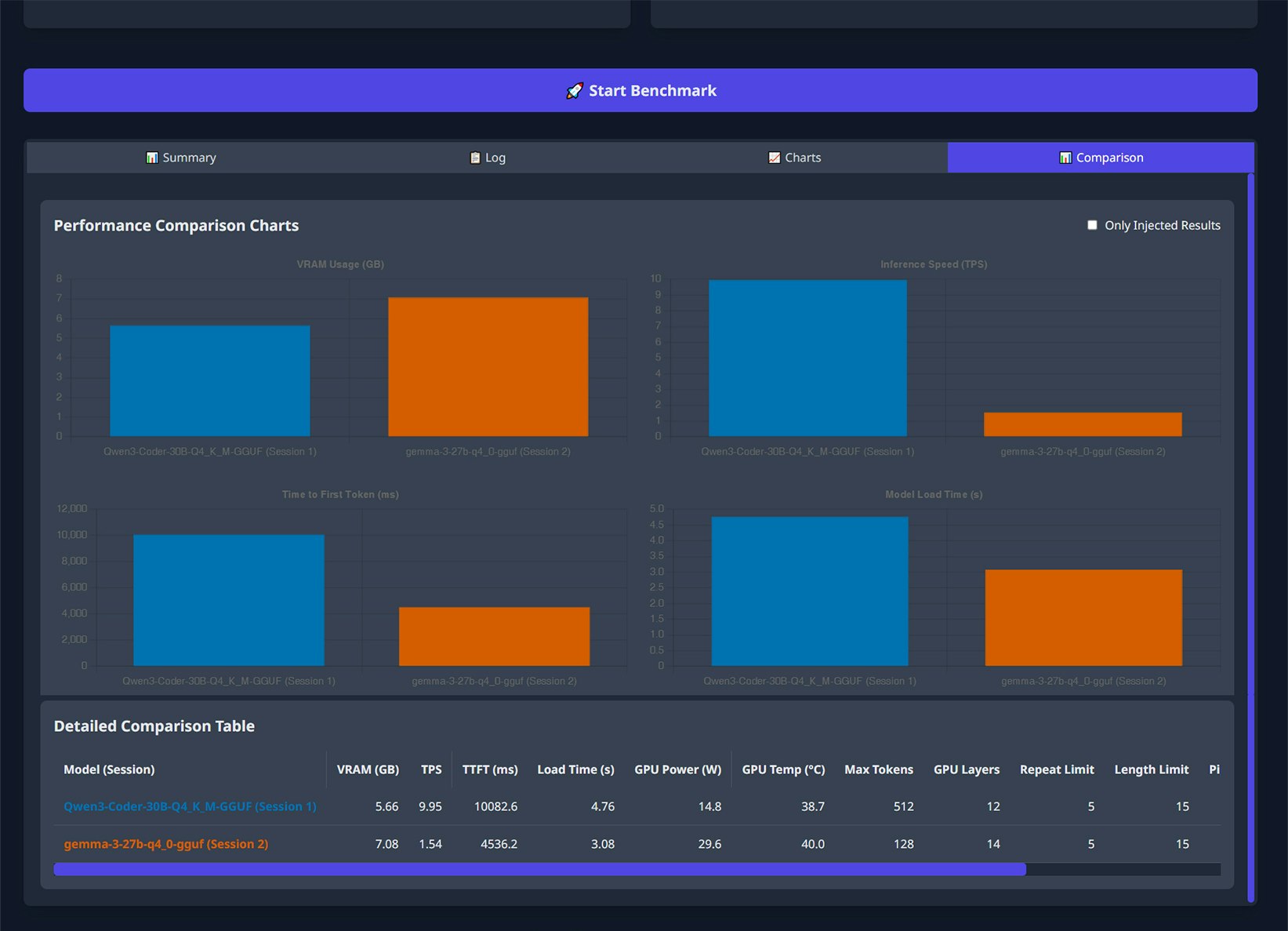Click the orange bar in the Inference Speed chart
1288x931 pixels.
(x=1083, y=423)
